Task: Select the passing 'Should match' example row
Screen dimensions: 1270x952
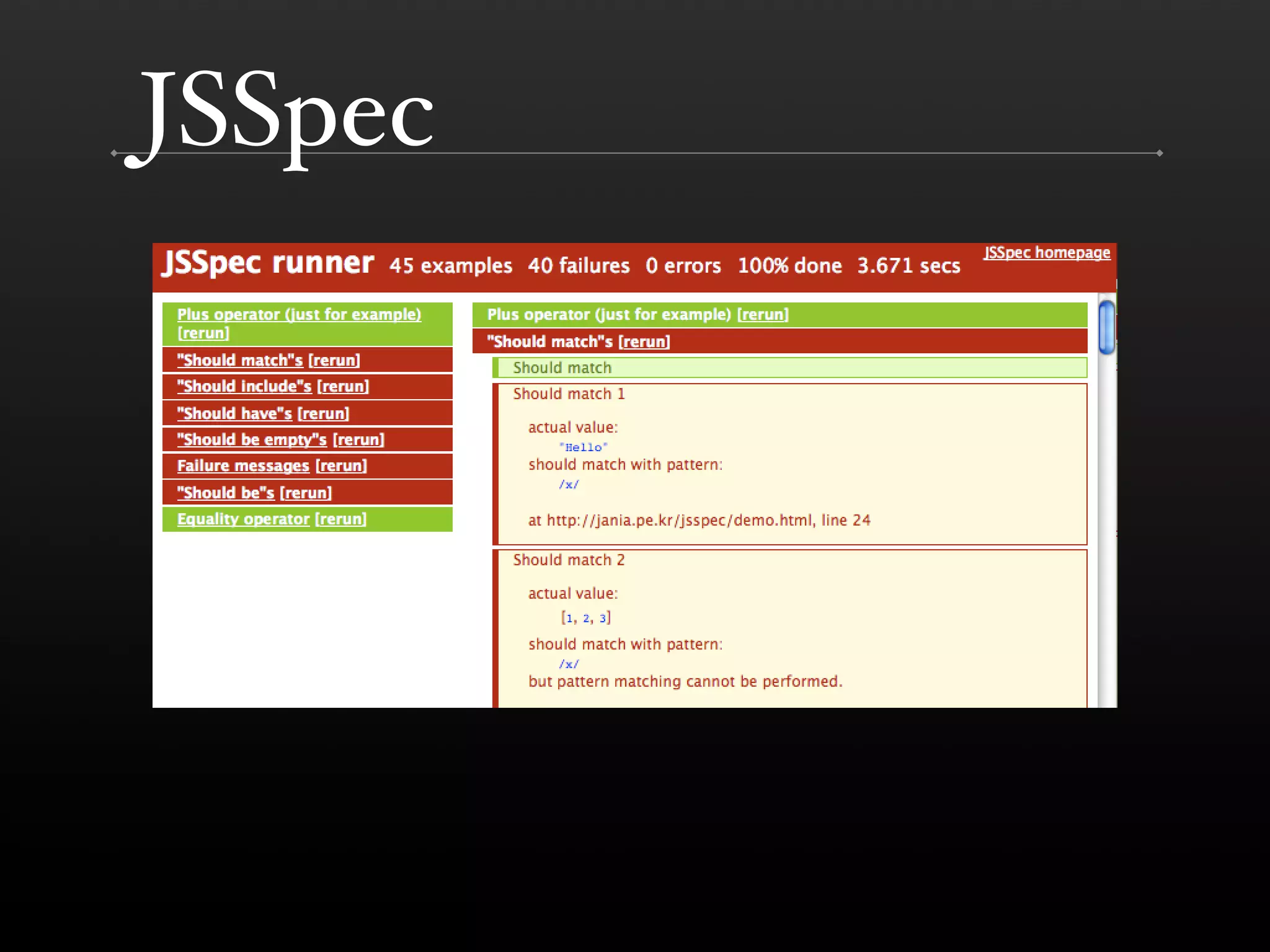Action: [x=790, y=368]
